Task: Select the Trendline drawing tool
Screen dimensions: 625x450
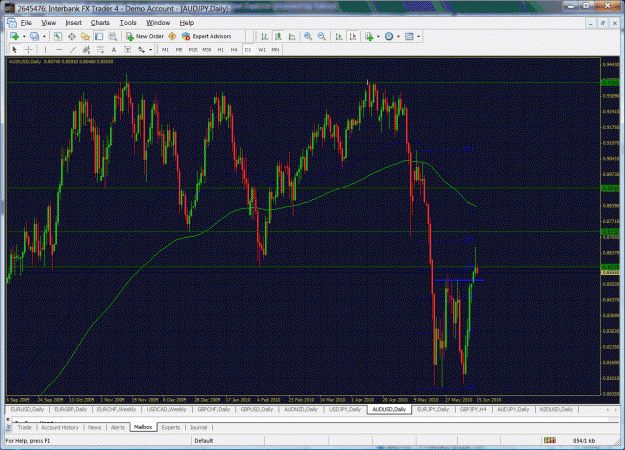Action: coord(73,49)
